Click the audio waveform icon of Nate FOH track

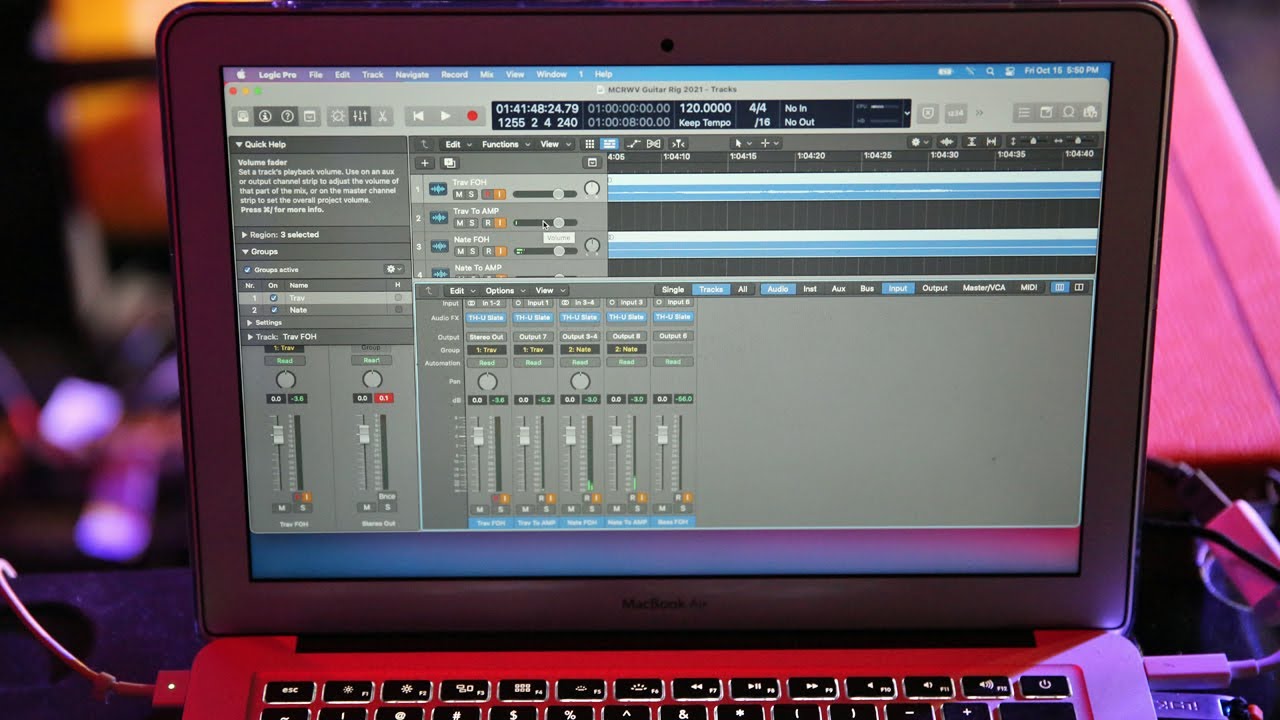[438, 246]
